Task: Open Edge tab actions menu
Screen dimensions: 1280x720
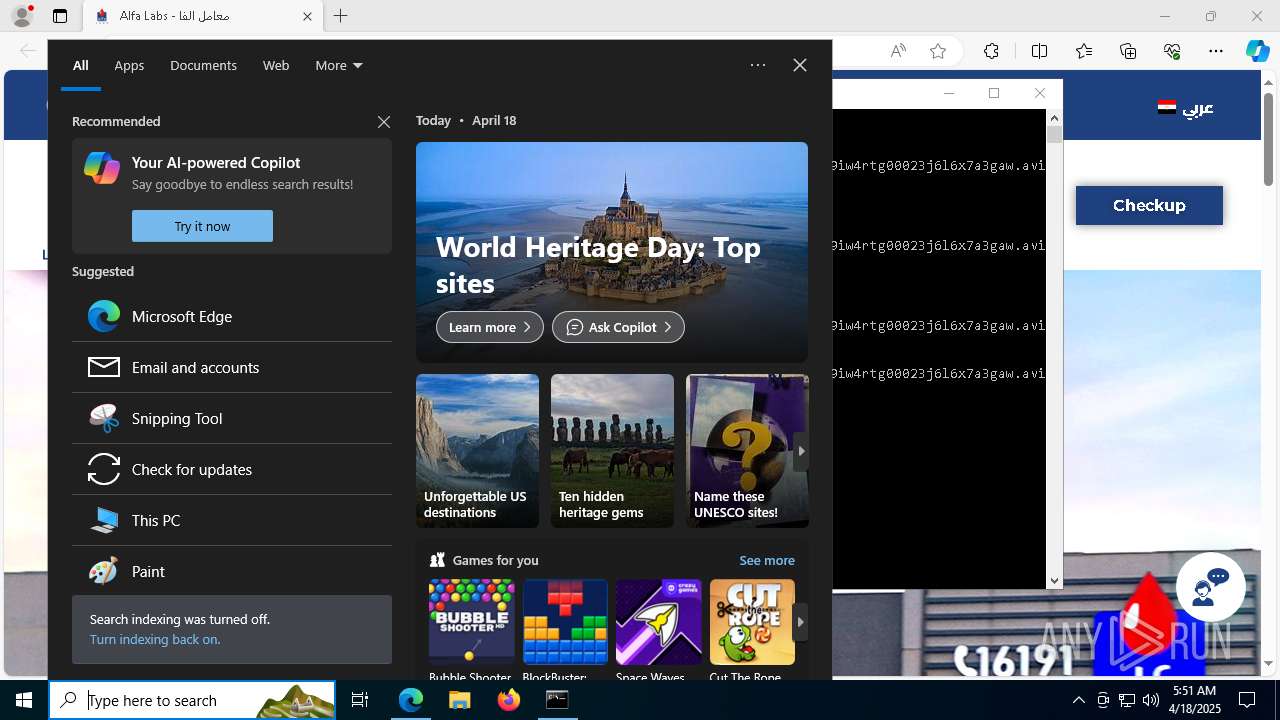Action: pos(60,16)
